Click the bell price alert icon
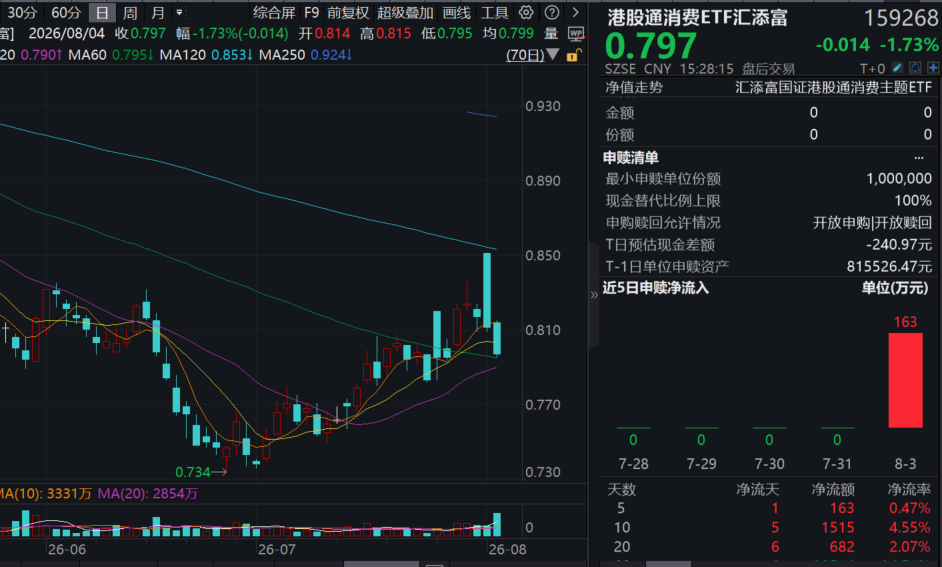Viewport: 942px width, 567px height. point(915,68)
